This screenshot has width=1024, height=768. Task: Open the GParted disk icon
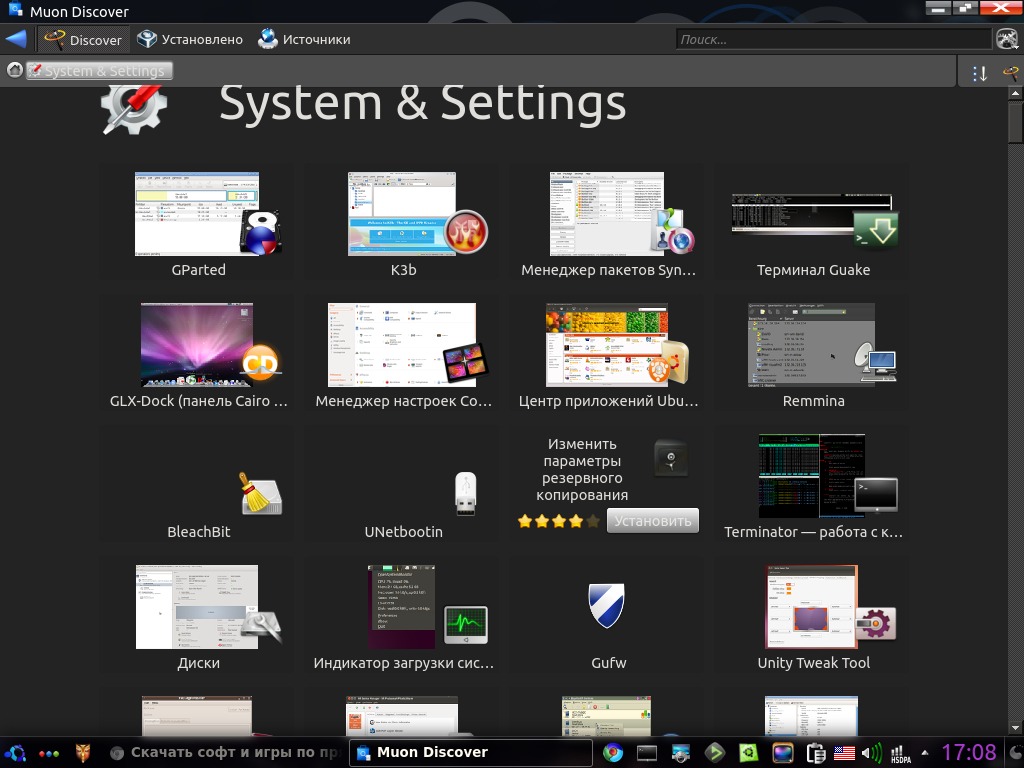[x=261, y=234]
